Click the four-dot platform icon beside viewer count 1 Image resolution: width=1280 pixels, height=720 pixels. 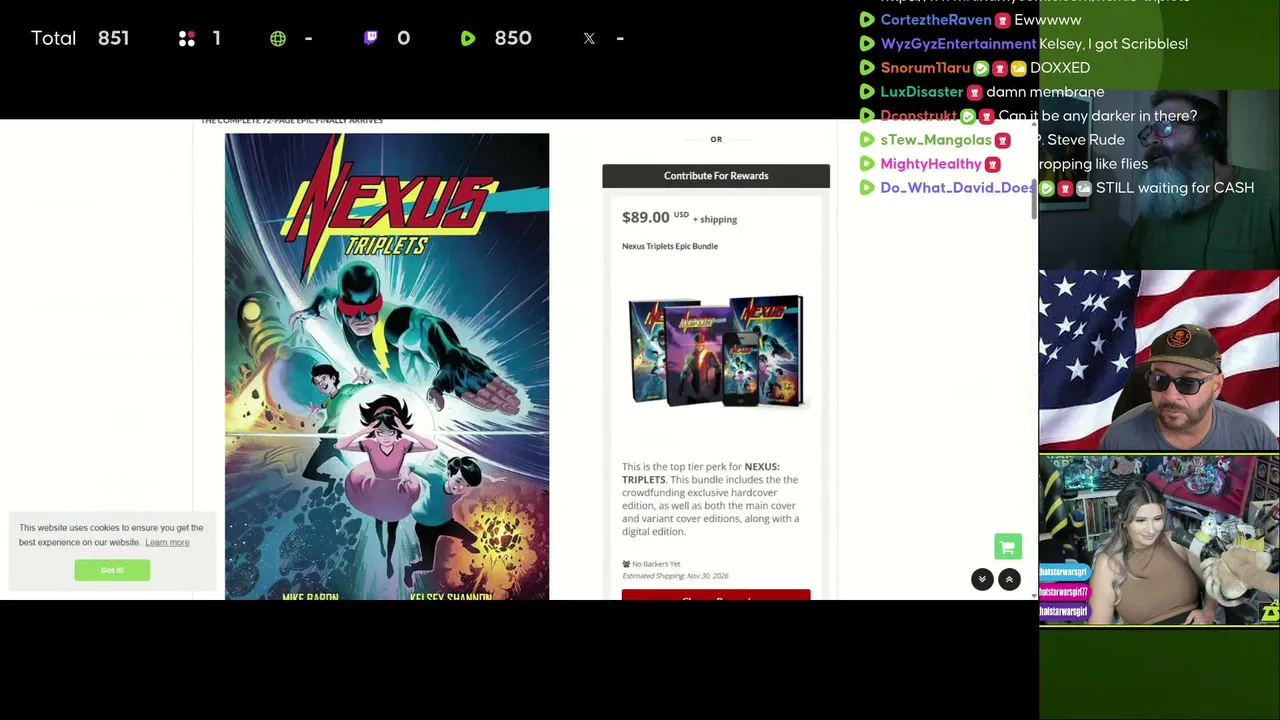(x=186, y=38)
